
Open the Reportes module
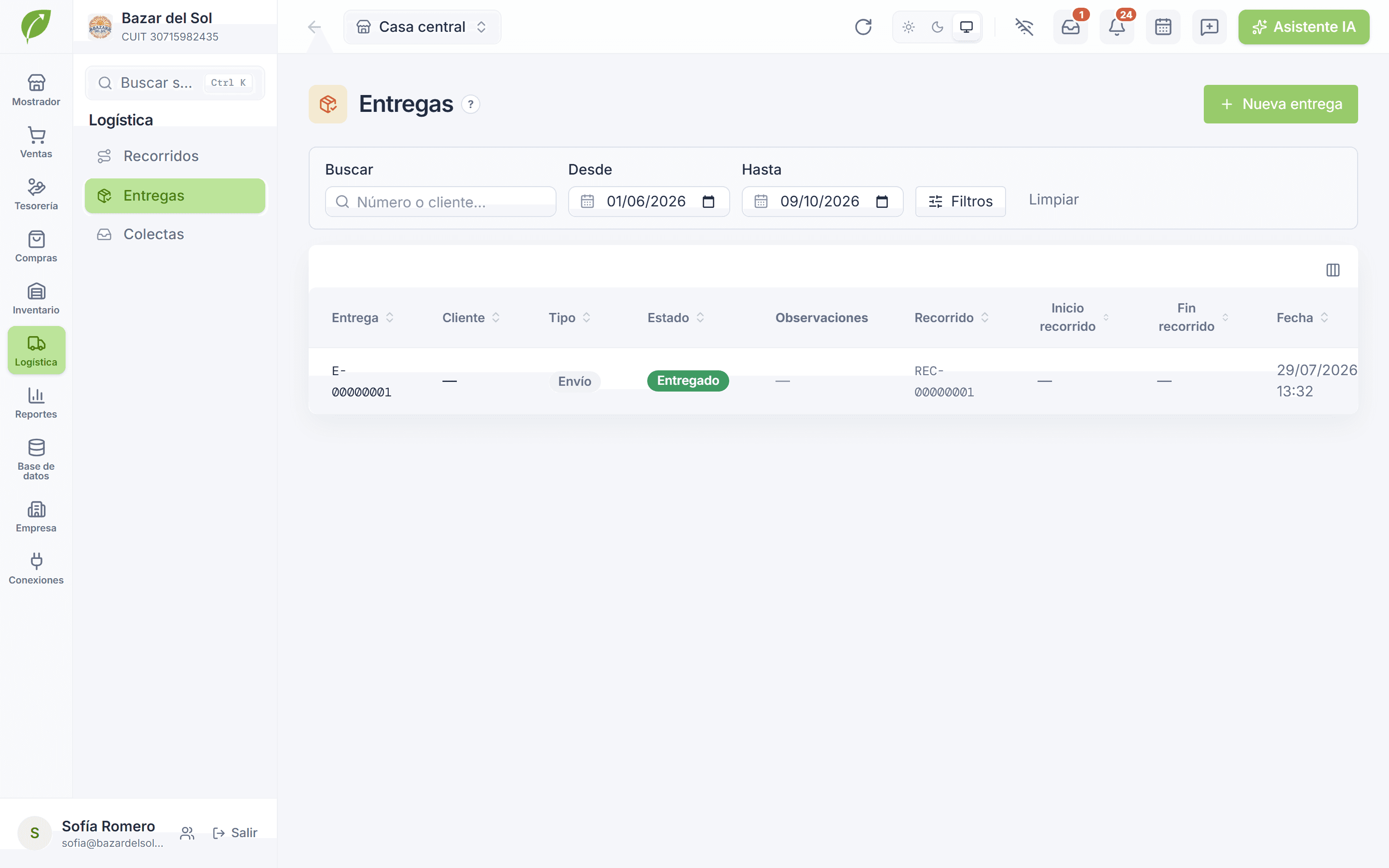tap(36, 403)
